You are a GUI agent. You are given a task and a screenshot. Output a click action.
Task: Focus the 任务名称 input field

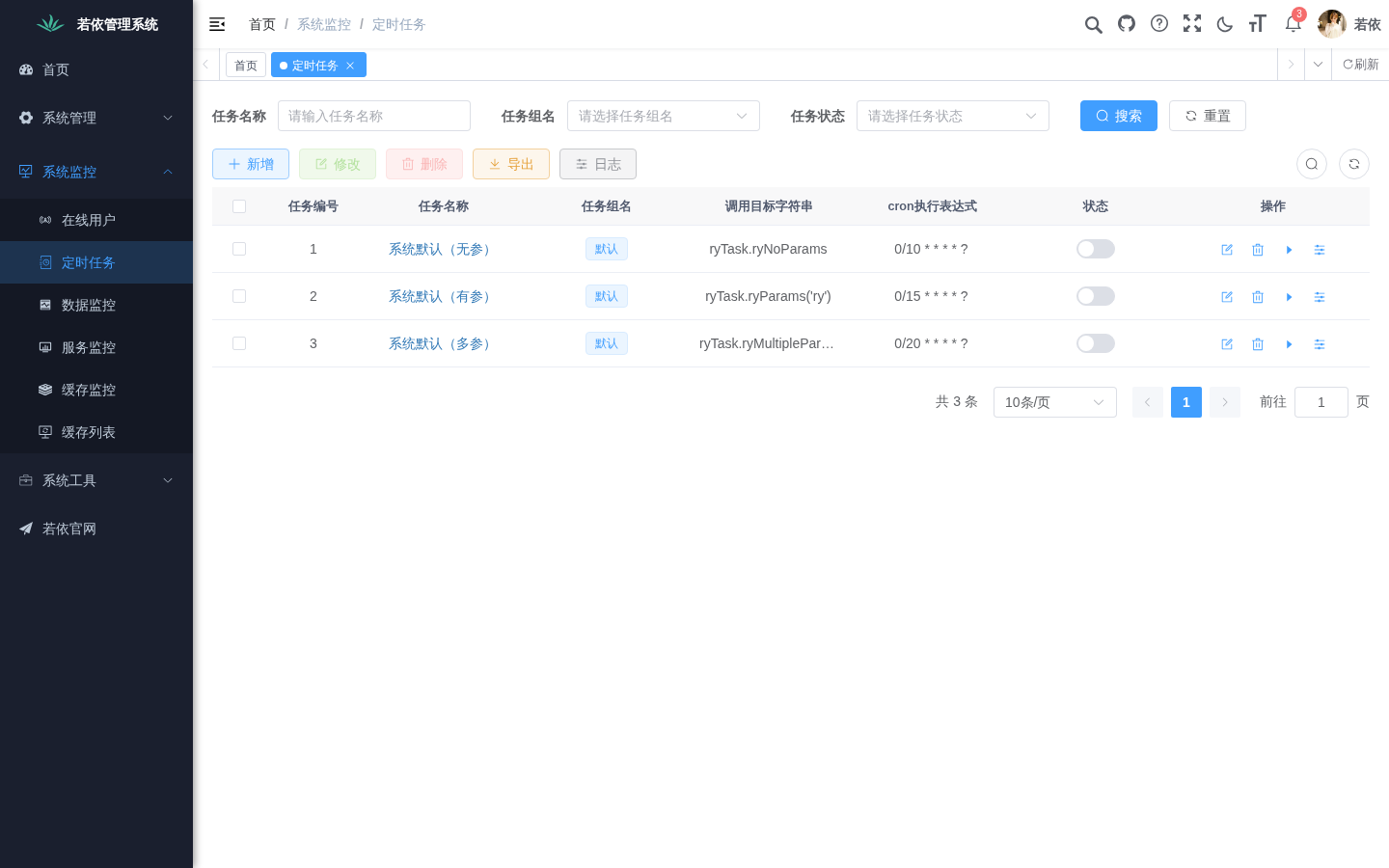coord(374,116)
